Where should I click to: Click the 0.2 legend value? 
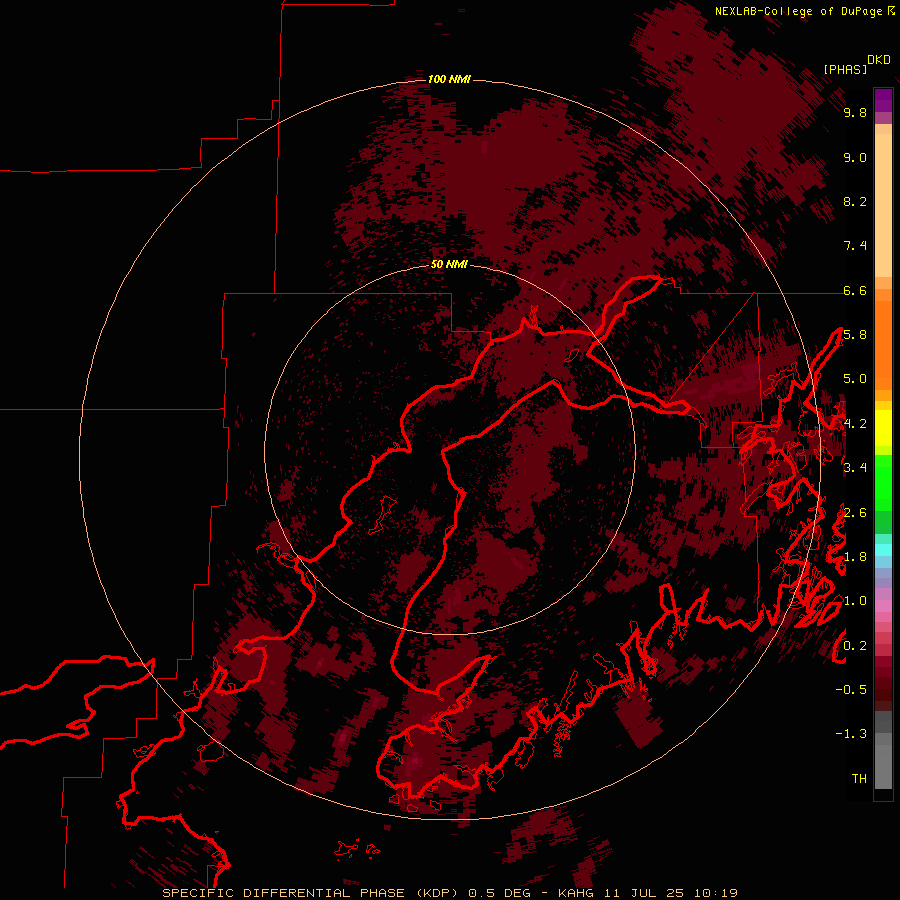pyautogui.click(x=855, y=646)
